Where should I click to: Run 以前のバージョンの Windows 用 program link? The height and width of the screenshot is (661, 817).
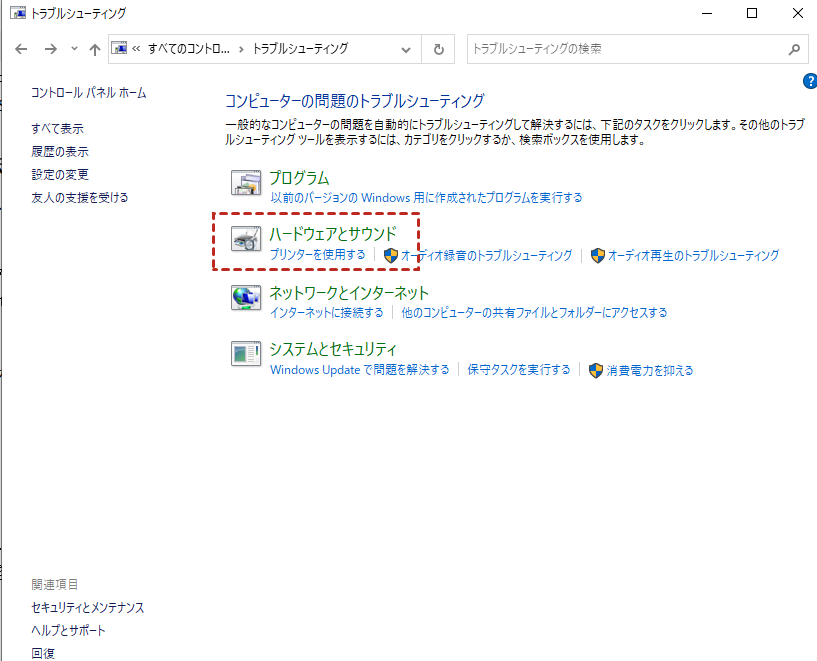click(x=426, y=197)
